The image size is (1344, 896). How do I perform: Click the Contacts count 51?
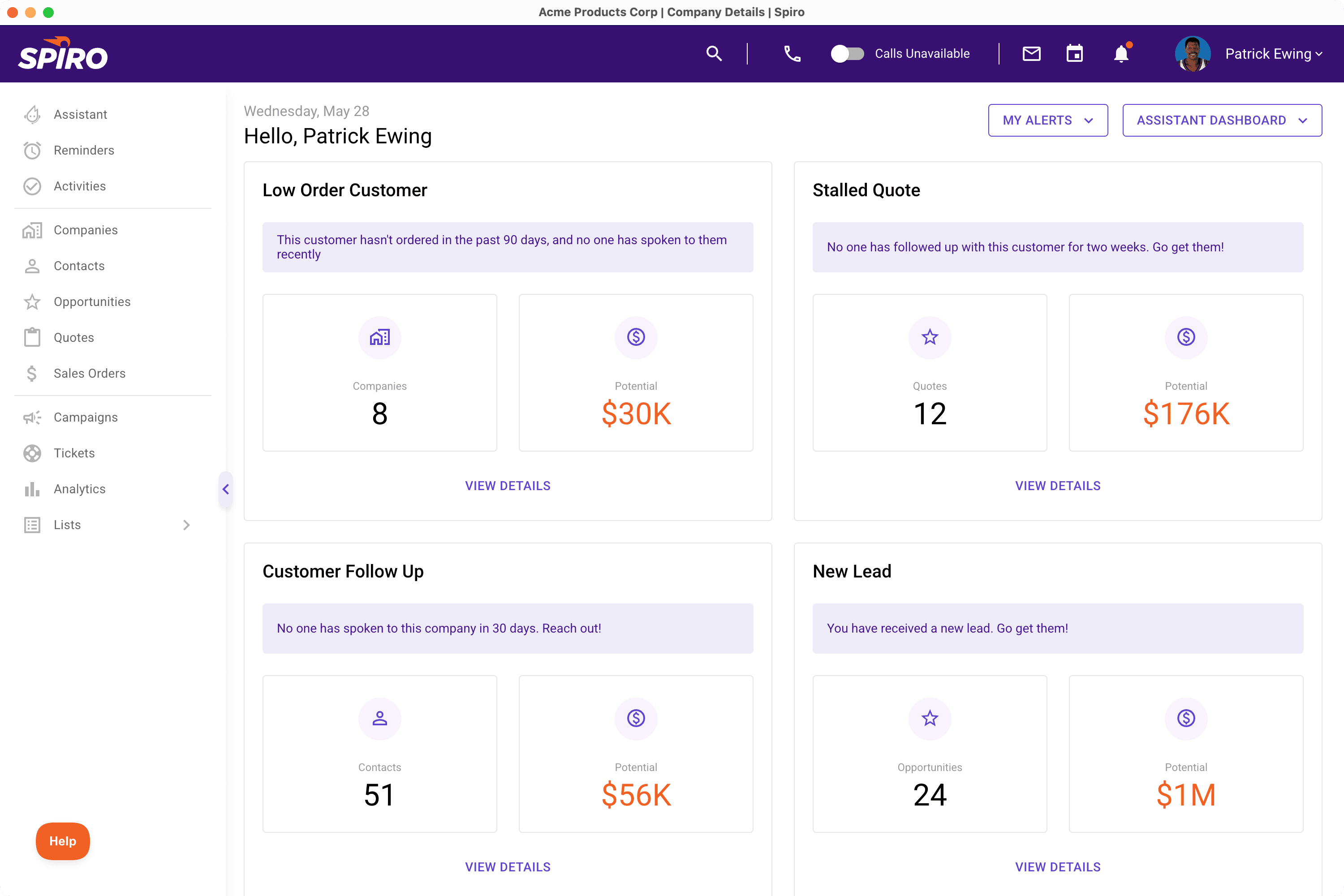pyautogui.click(x=379, y=795)
